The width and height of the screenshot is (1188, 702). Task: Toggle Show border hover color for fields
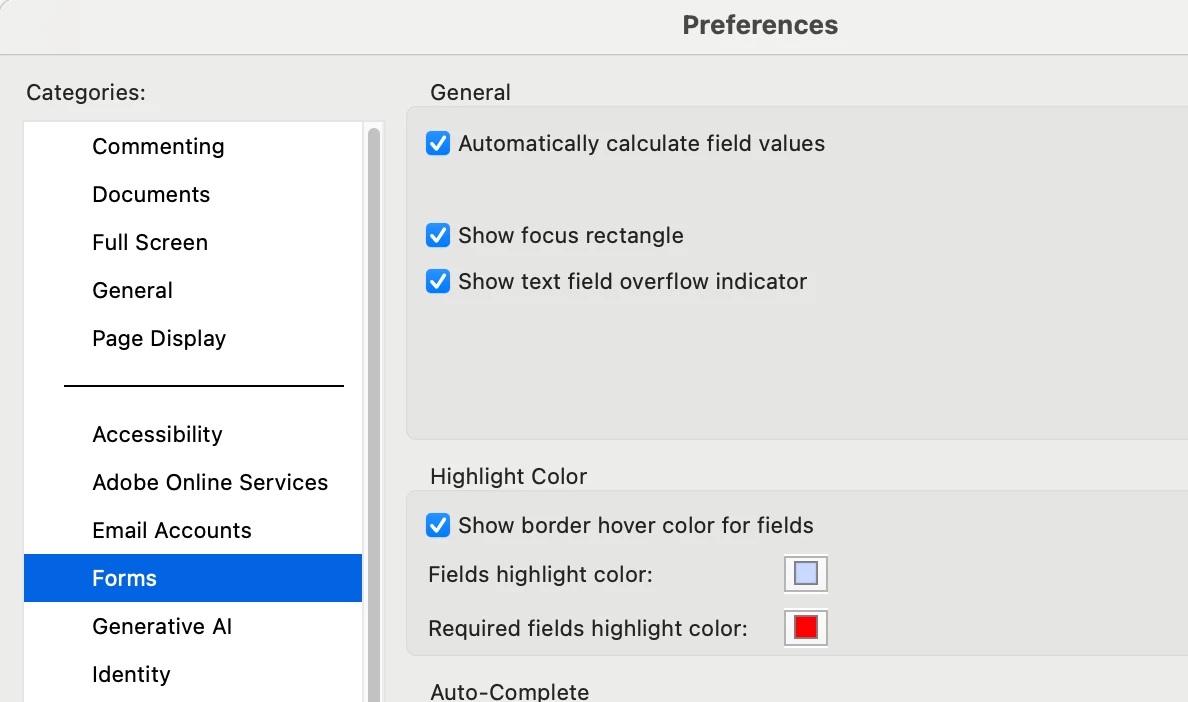(x=438, y=526)
